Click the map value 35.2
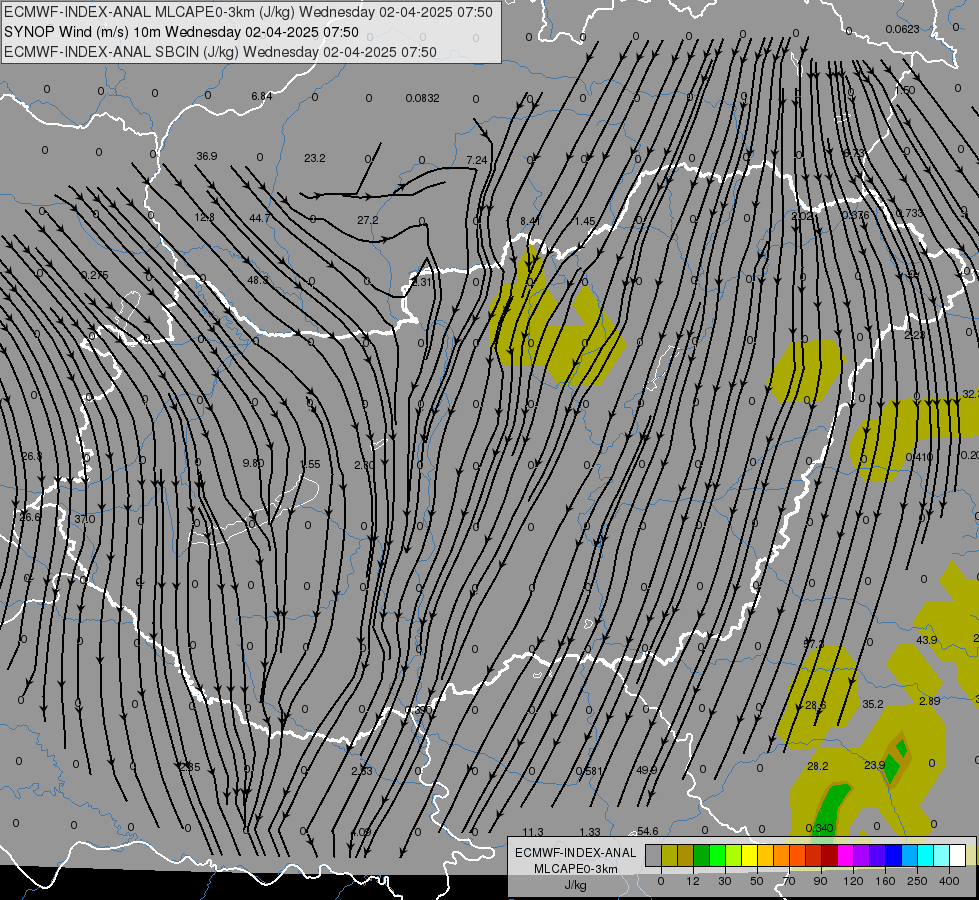Image resolution: width=979 pixels, height=900 pixels. pos(873,704)
